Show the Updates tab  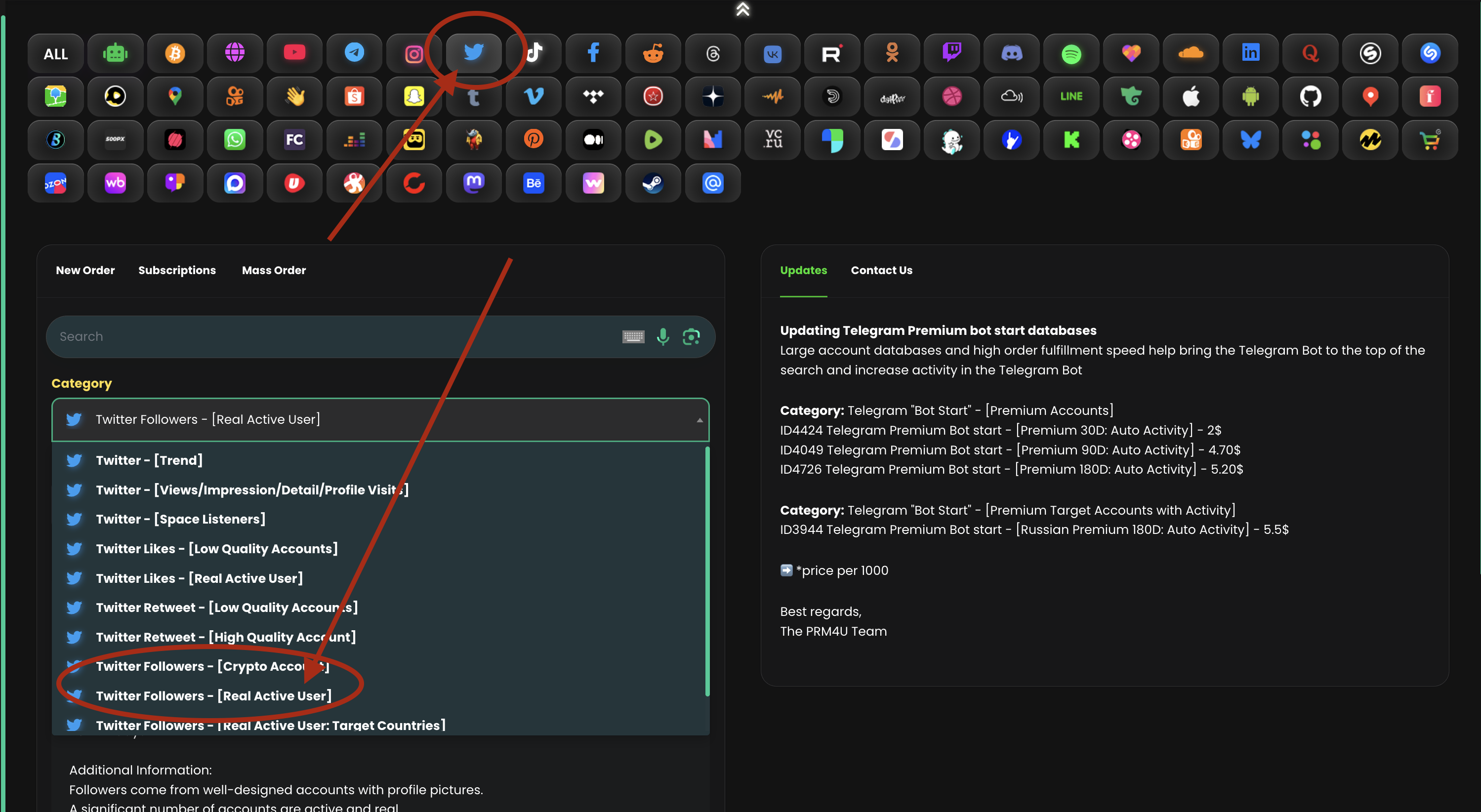[x=803, y=270]
